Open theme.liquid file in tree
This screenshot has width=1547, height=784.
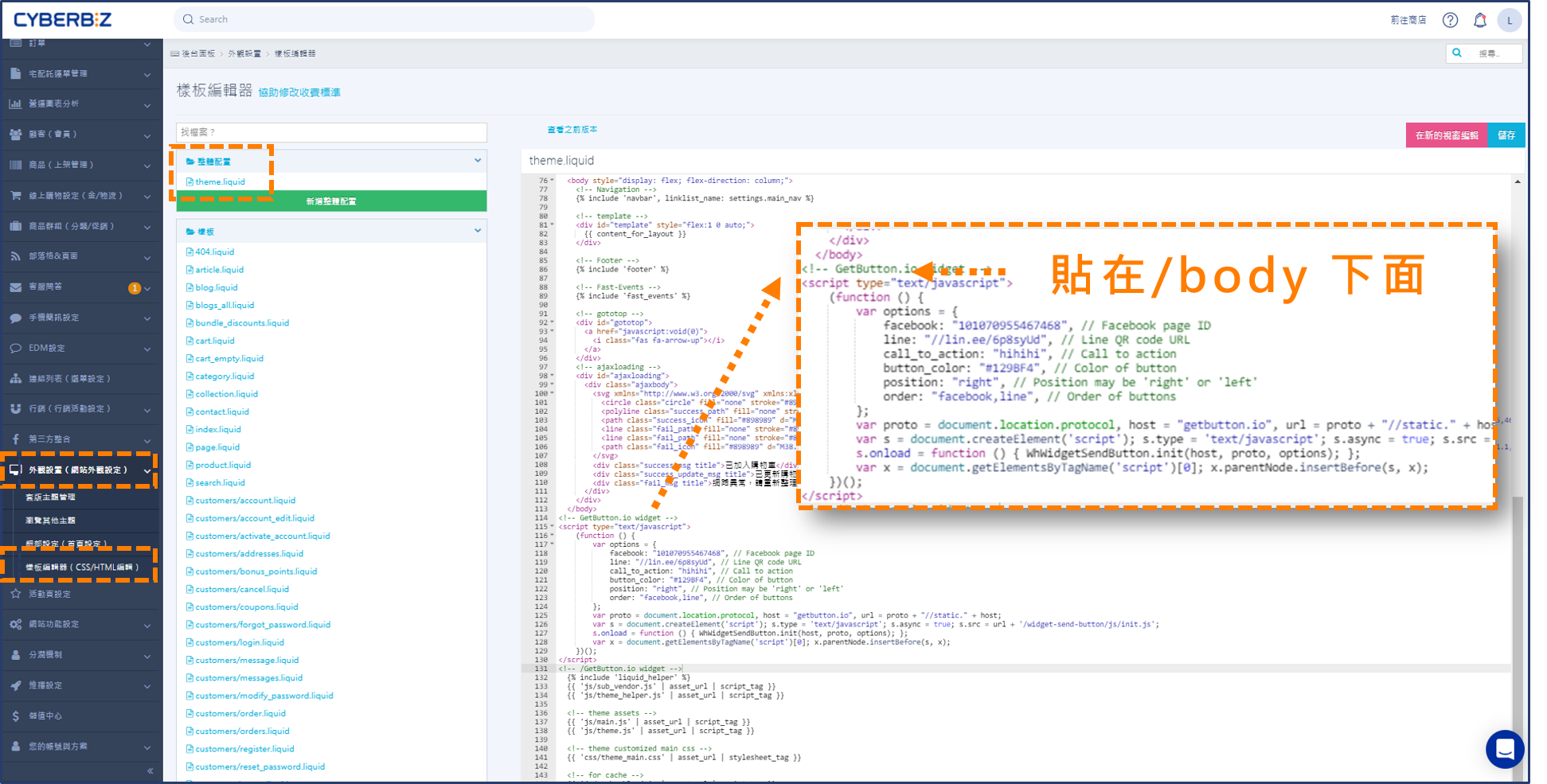click(221, 181)
